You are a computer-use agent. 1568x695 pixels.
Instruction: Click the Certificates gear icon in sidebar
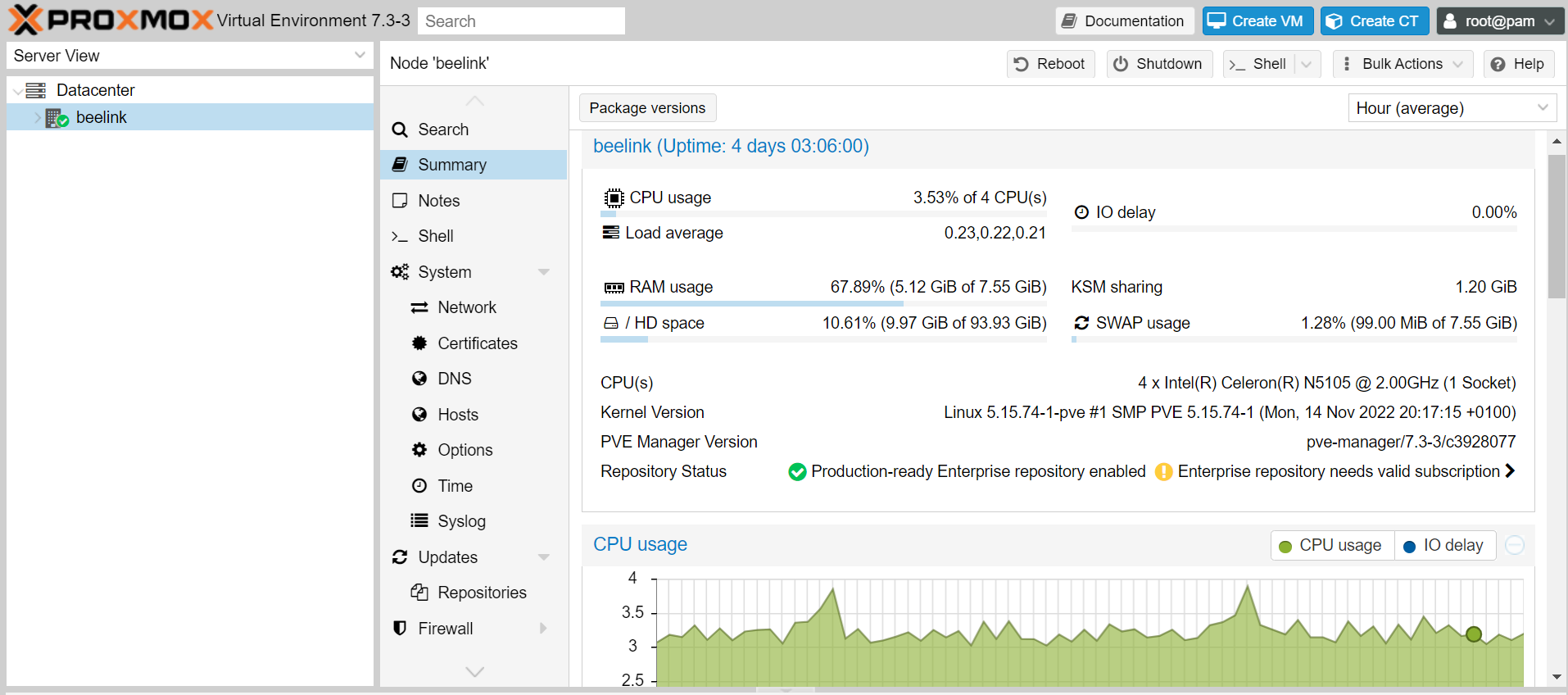pyautogui.click(x=419, y=343)
